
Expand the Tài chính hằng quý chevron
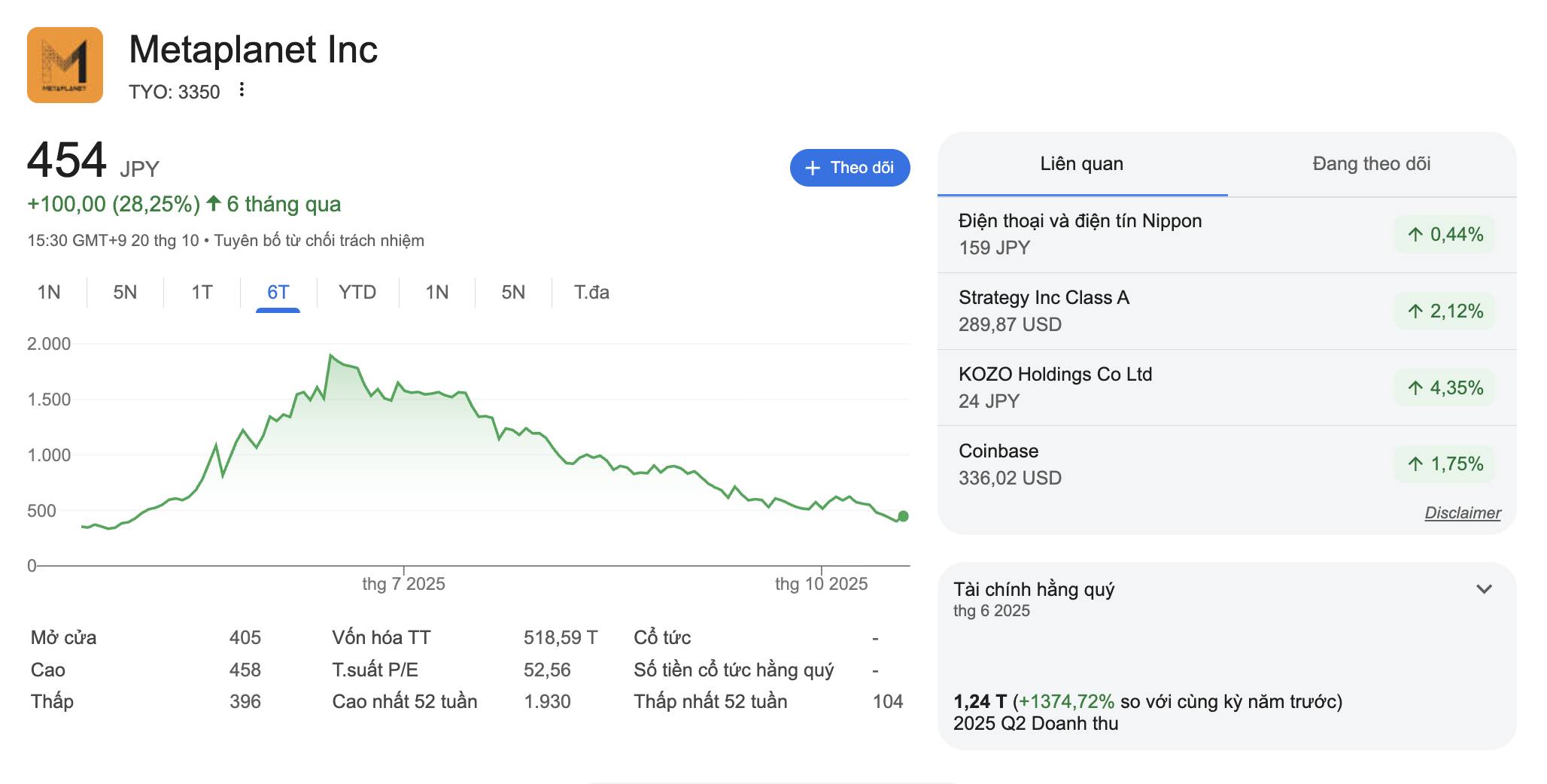pos(1484,589)
